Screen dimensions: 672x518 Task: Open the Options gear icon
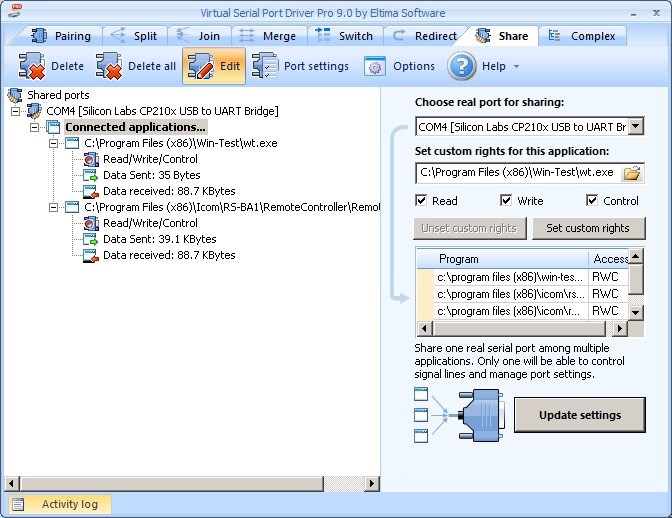[x=375, y=67]
